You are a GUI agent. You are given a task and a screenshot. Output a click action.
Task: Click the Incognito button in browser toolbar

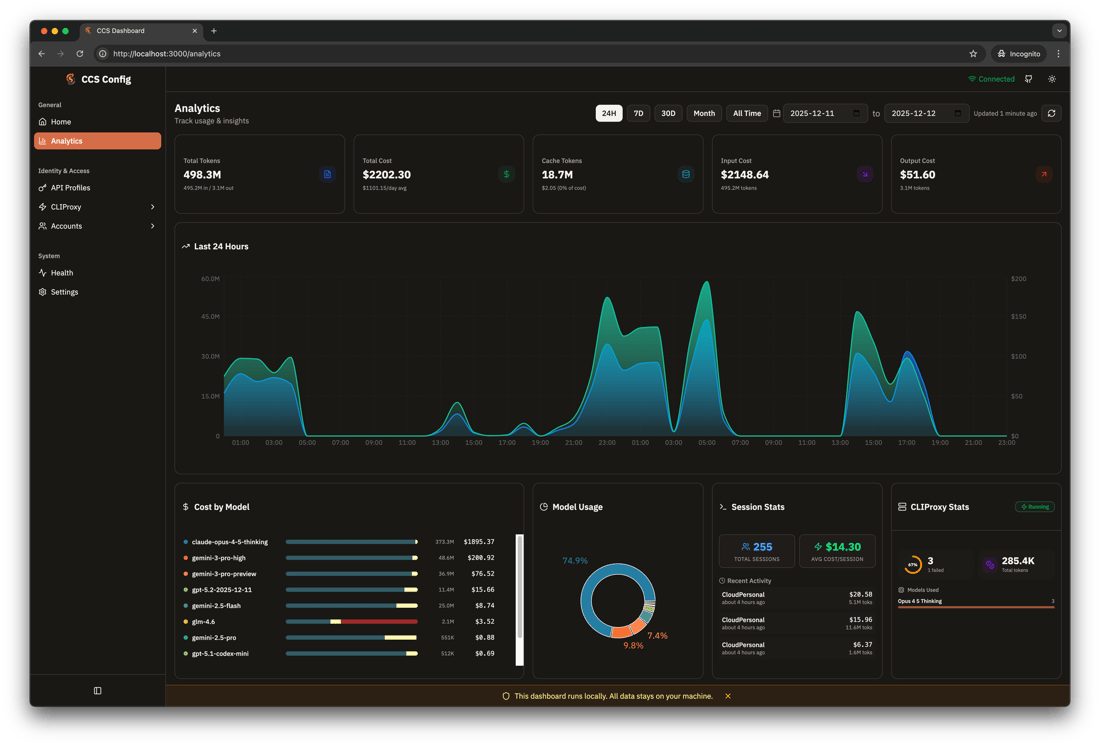tap(1019, 53)
